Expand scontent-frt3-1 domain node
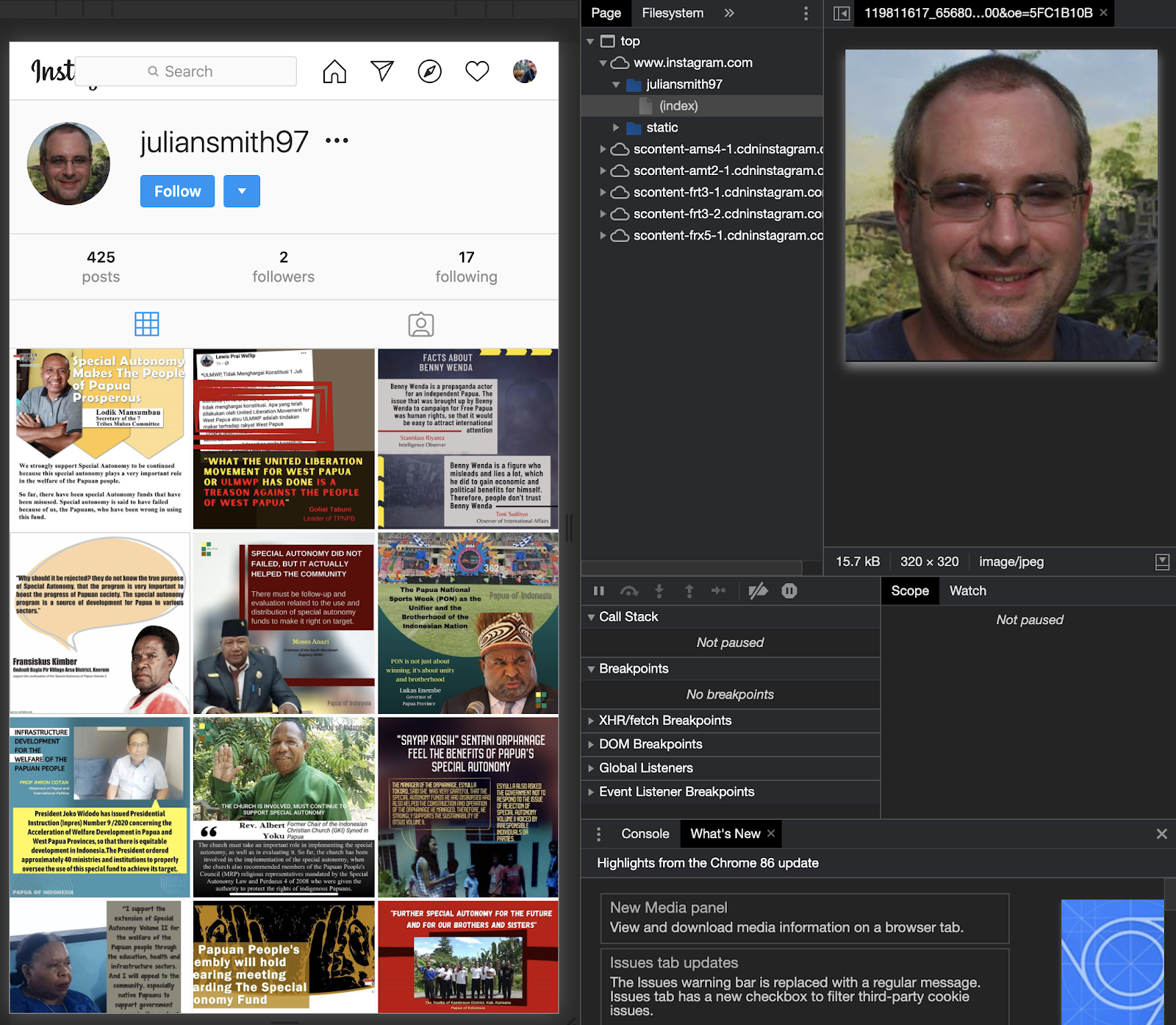This screenshot has width=1176, height=1025. tap(603, 192)
